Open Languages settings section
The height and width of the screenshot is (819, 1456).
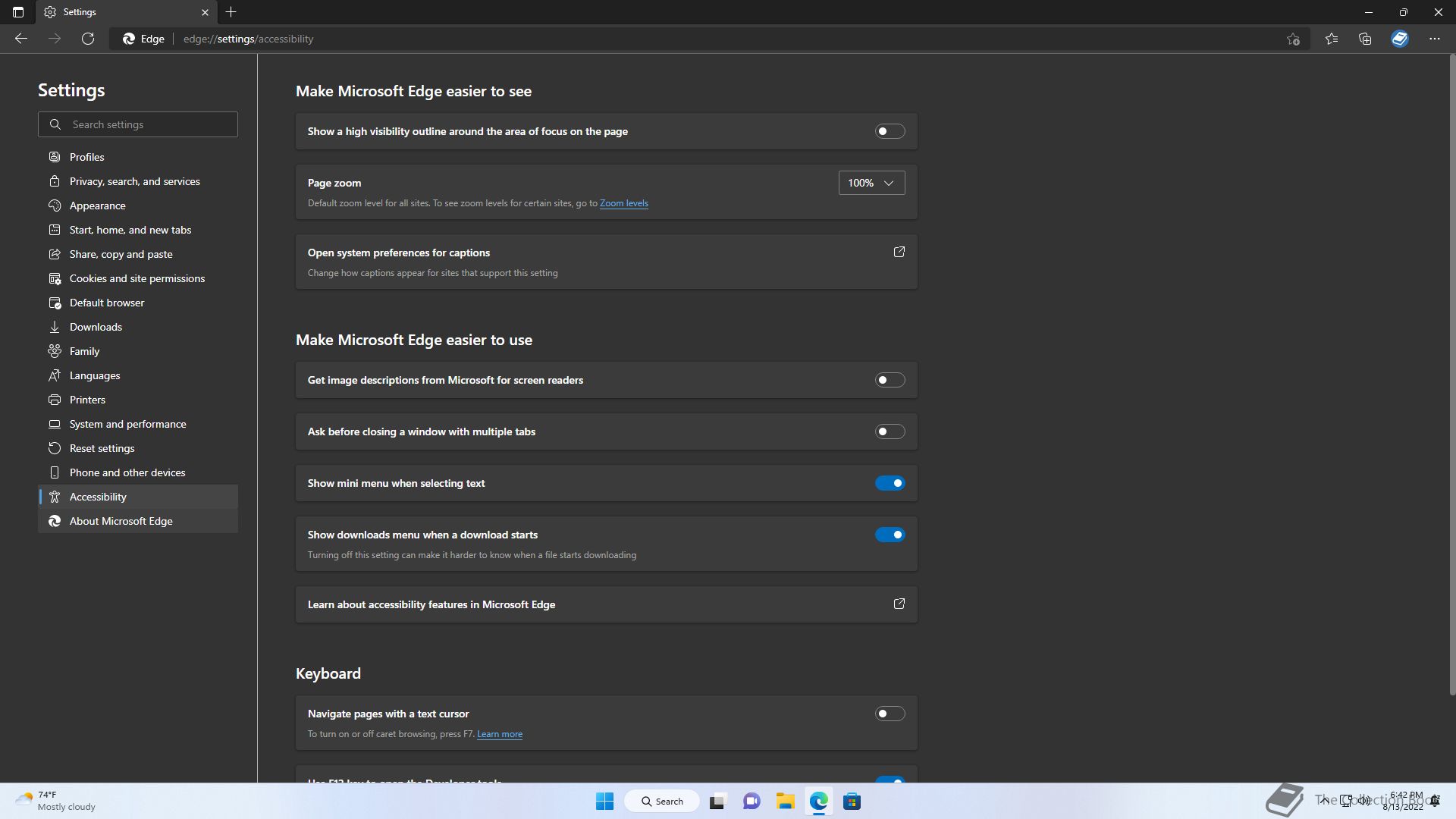coord(138,375)
